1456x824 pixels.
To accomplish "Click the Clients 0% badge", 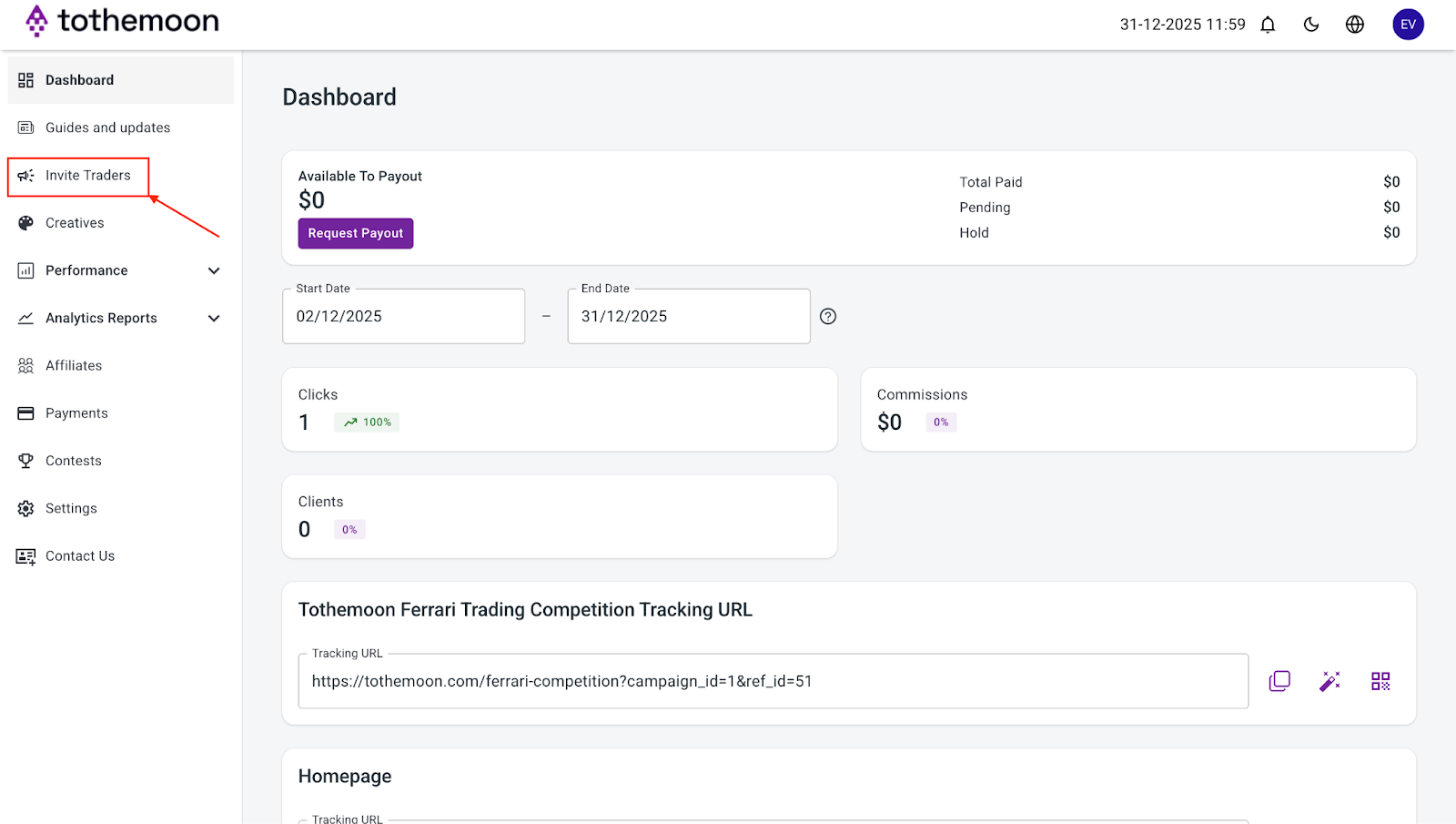I will [349, 530].
